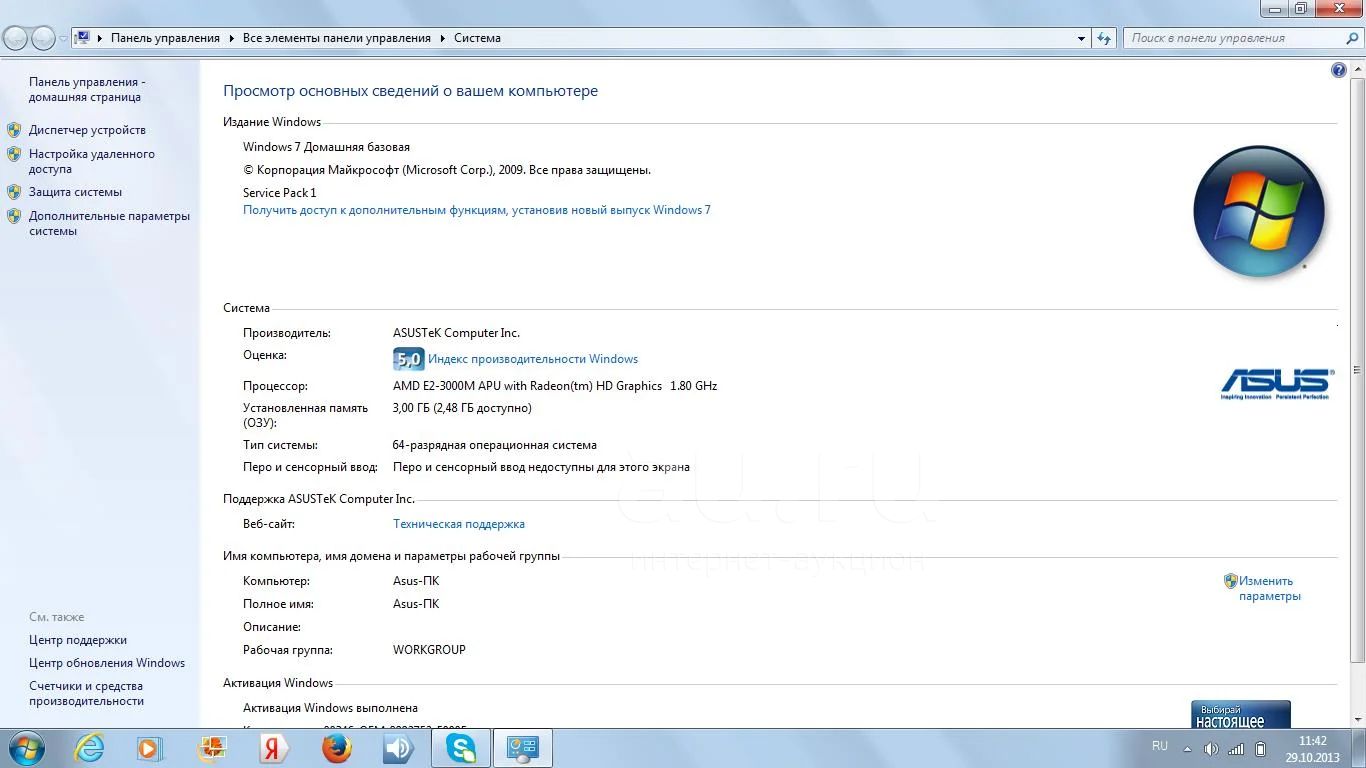Launch Windows Media Player from taskbar
Screen dimensions: 1366x768
pyautogui.click(x=149, y=748)
